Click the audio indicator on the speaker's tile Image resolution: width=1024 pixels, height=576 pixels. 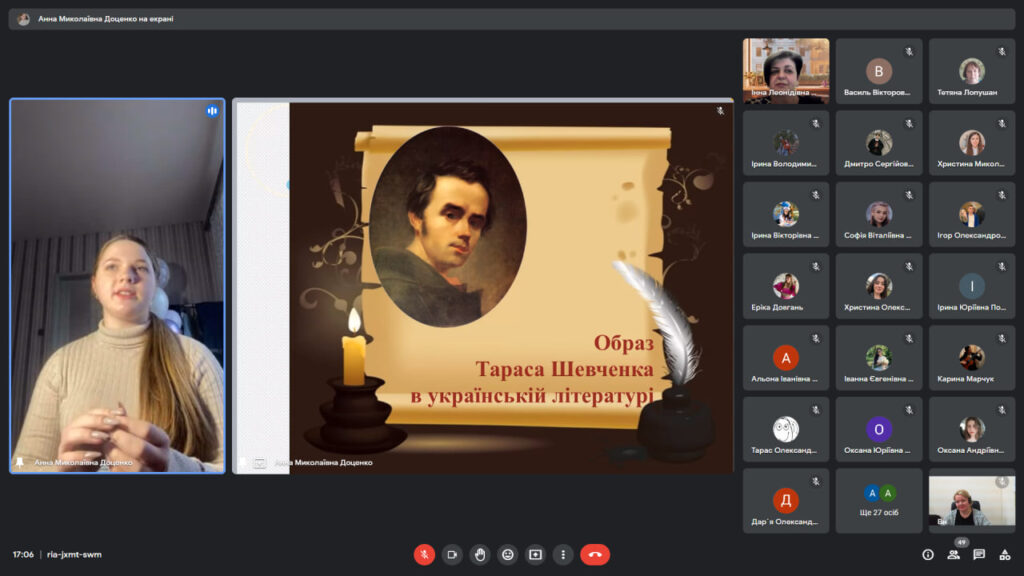pos(212,111)
